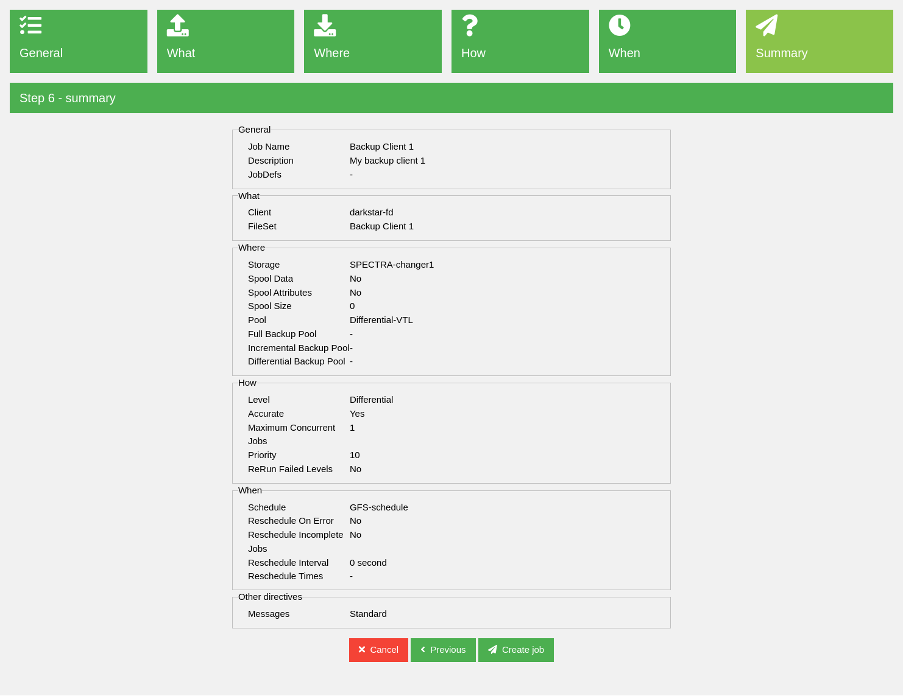This screenshot has height=696, width=904.
Task: Click the 'Step 6 - summary' header bar
Action: (x=451, y=98)
